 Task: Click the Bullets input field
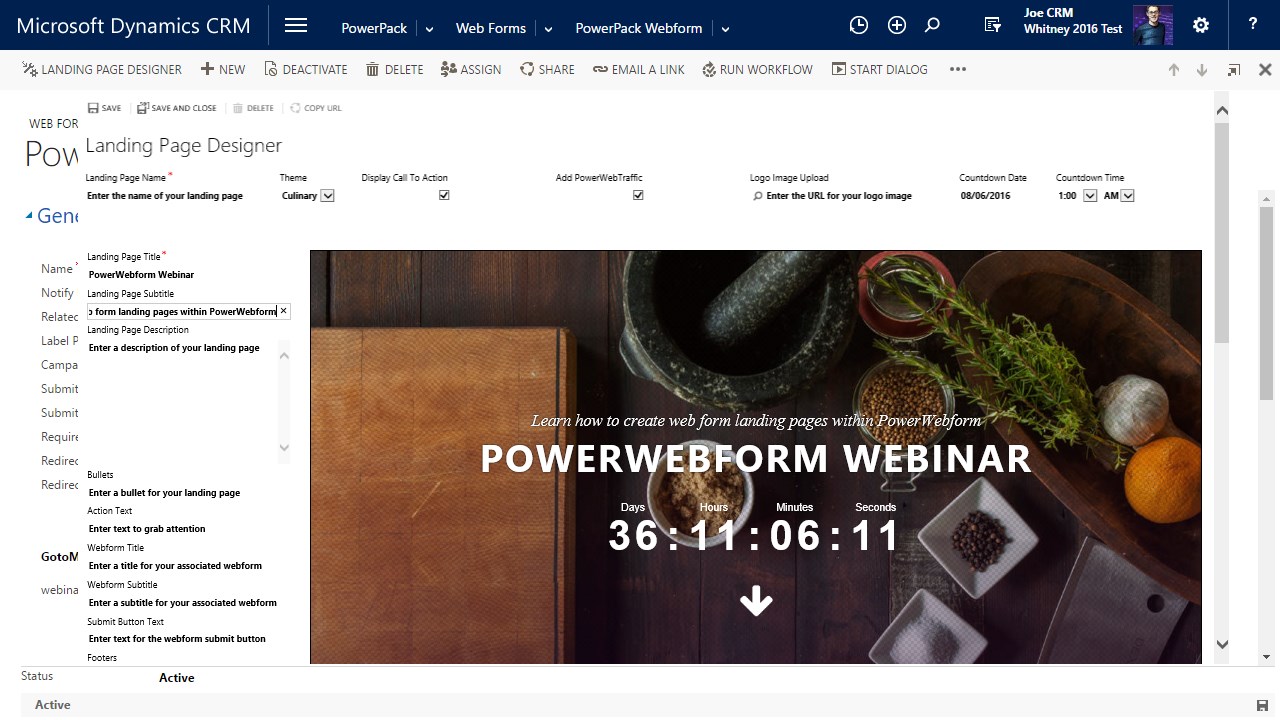(x=188, y=493)
